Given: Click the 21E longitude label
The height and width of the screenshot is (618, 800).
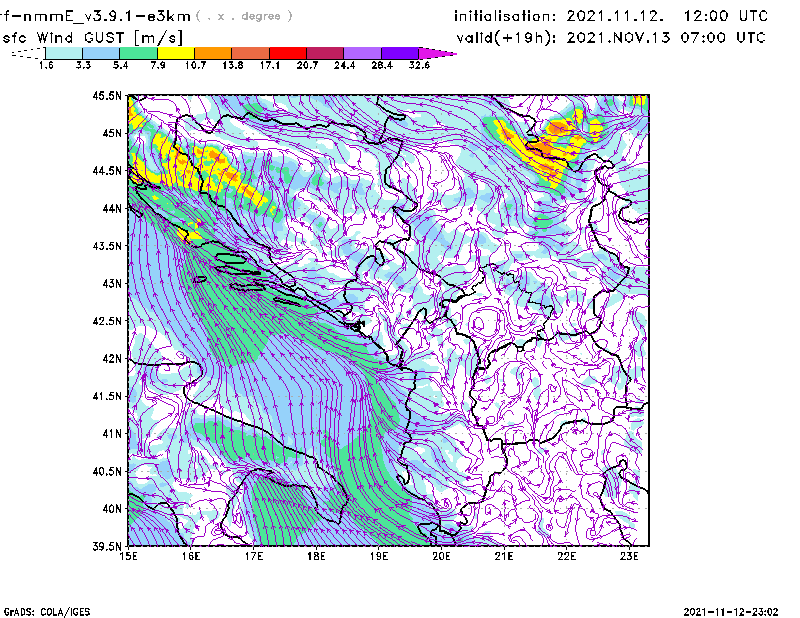Looking at the screenshot, I should (x=504, y=556).
